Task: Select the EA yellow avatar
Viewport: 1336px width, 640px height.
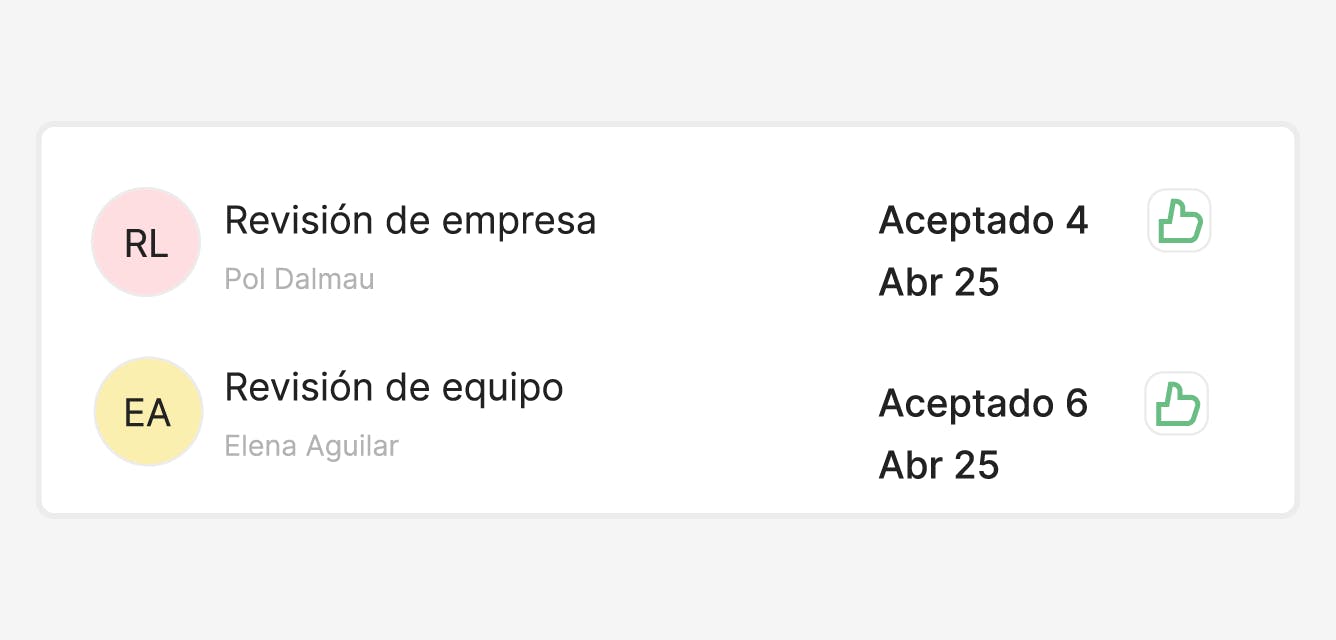Action: click(148, 411)
